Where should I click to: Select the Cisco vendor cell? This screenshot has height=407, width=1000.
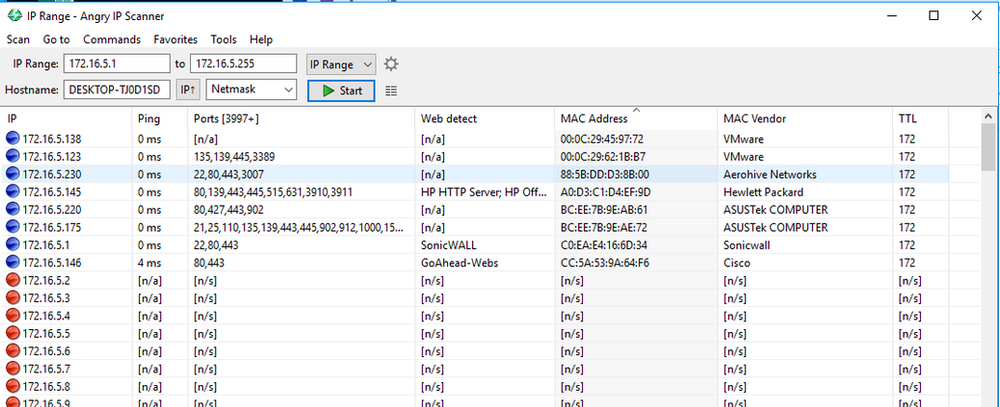click(737, 262)
